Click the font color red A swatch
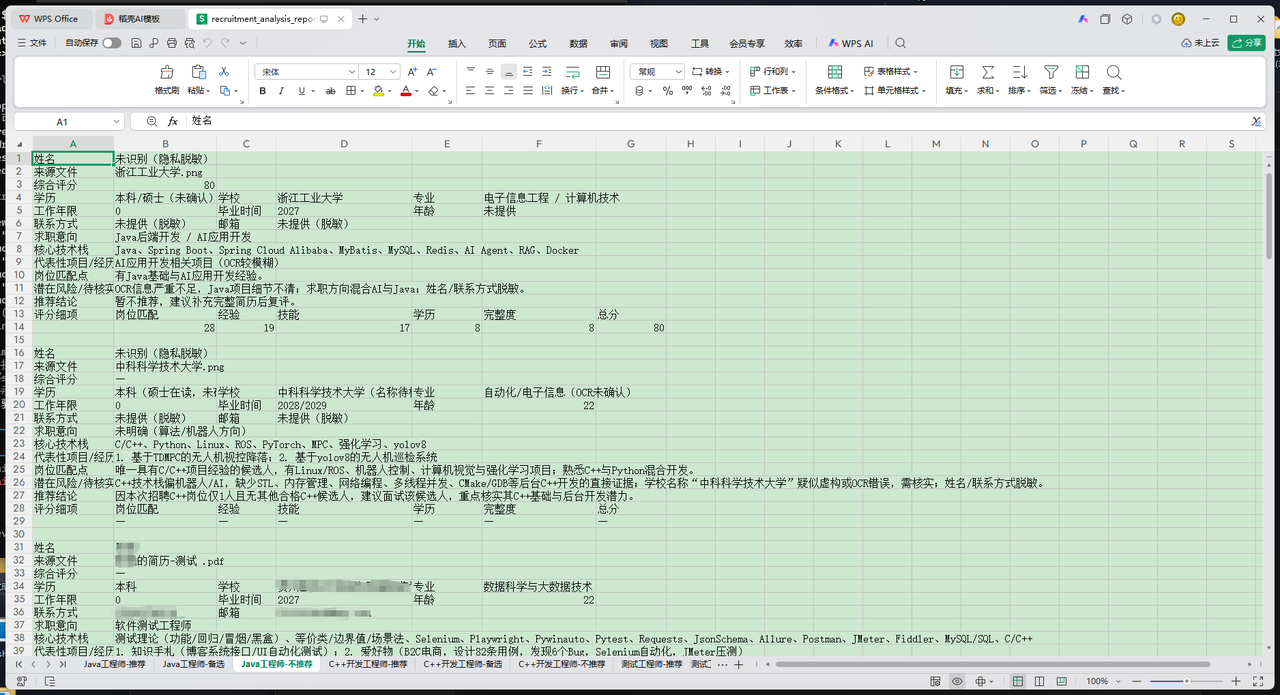The width and height of the screenshot is (1280, 695). (x=405, y=91)
